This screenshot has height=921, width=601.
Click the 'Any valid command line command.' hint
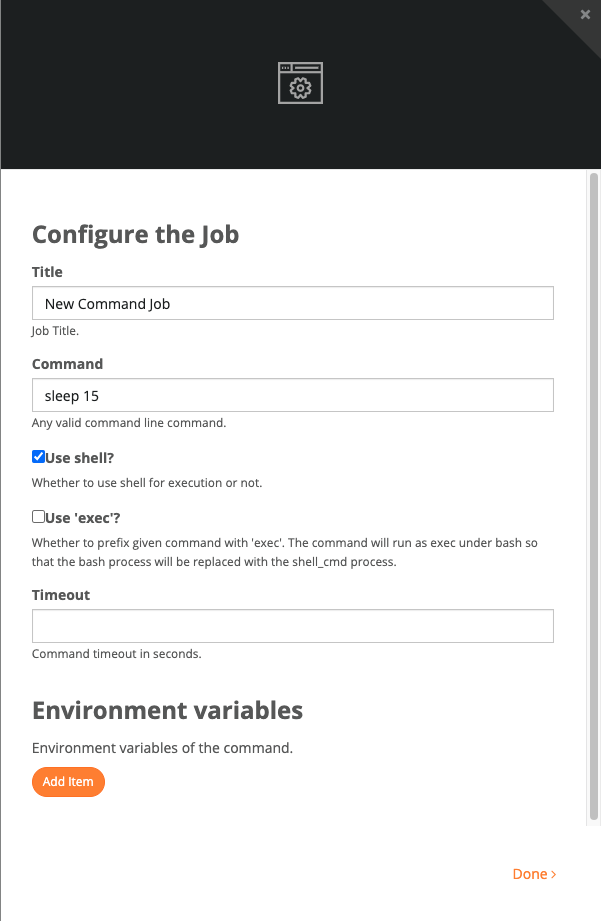tap(129, 423)
